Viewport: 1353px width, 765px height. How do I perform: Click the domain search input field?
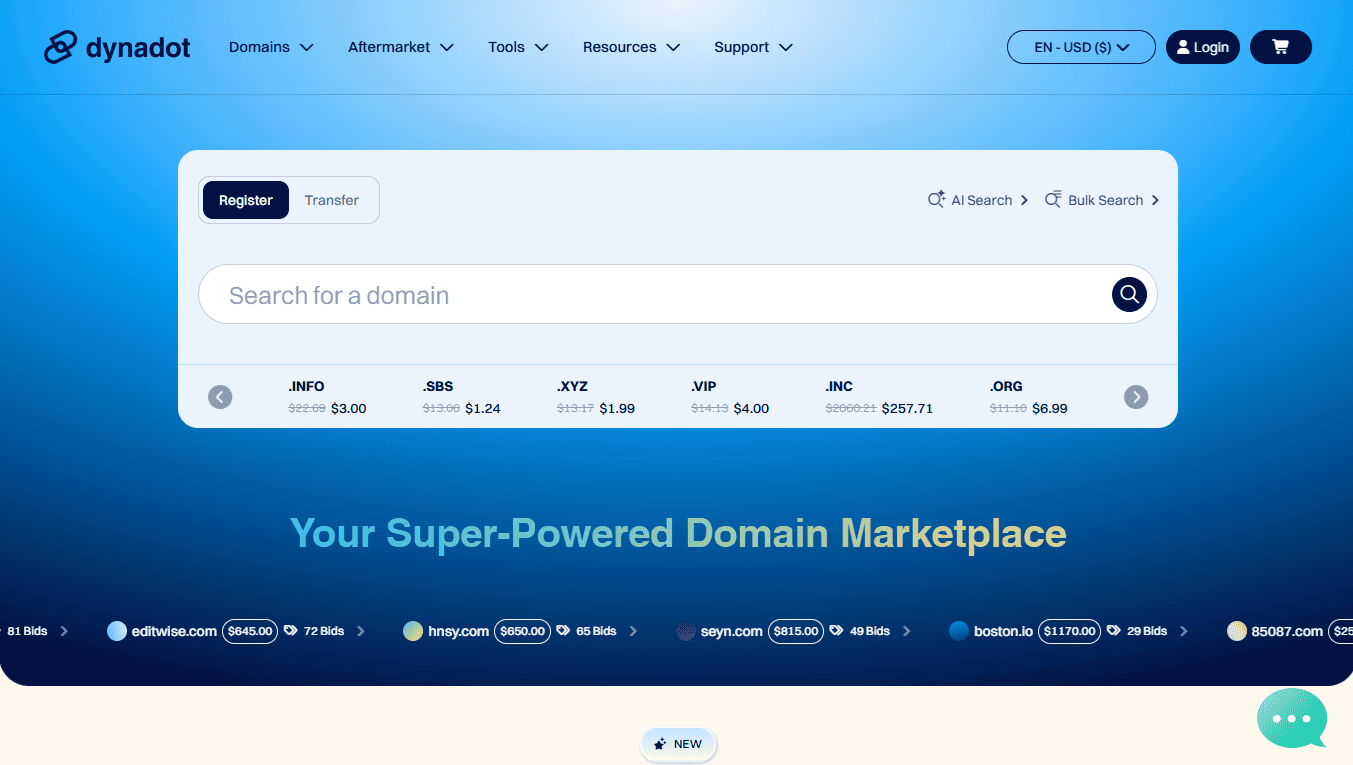(x=600, y=294)
